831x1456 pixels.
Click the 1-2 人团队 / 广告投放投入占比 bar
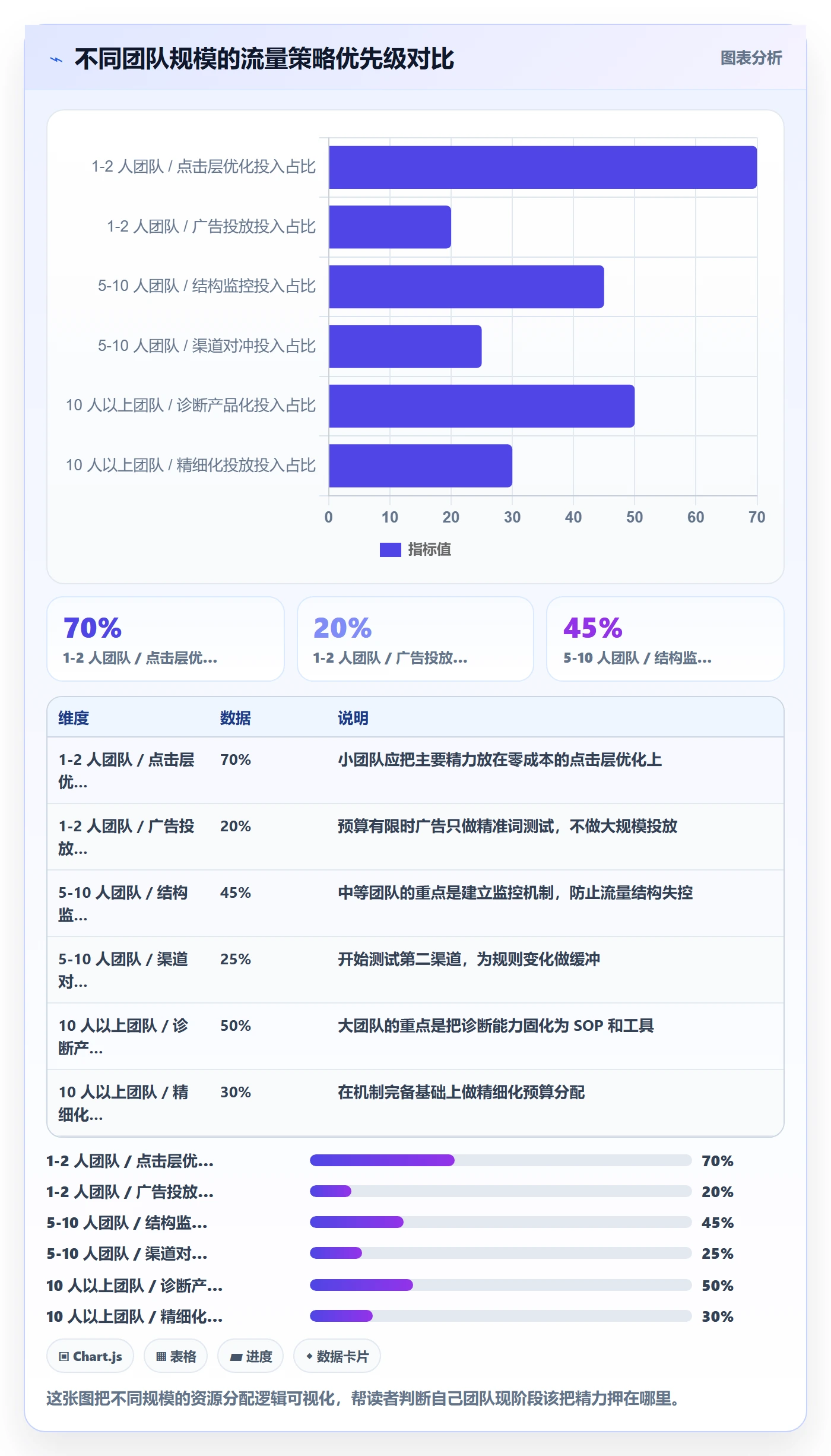pos(390,227)
